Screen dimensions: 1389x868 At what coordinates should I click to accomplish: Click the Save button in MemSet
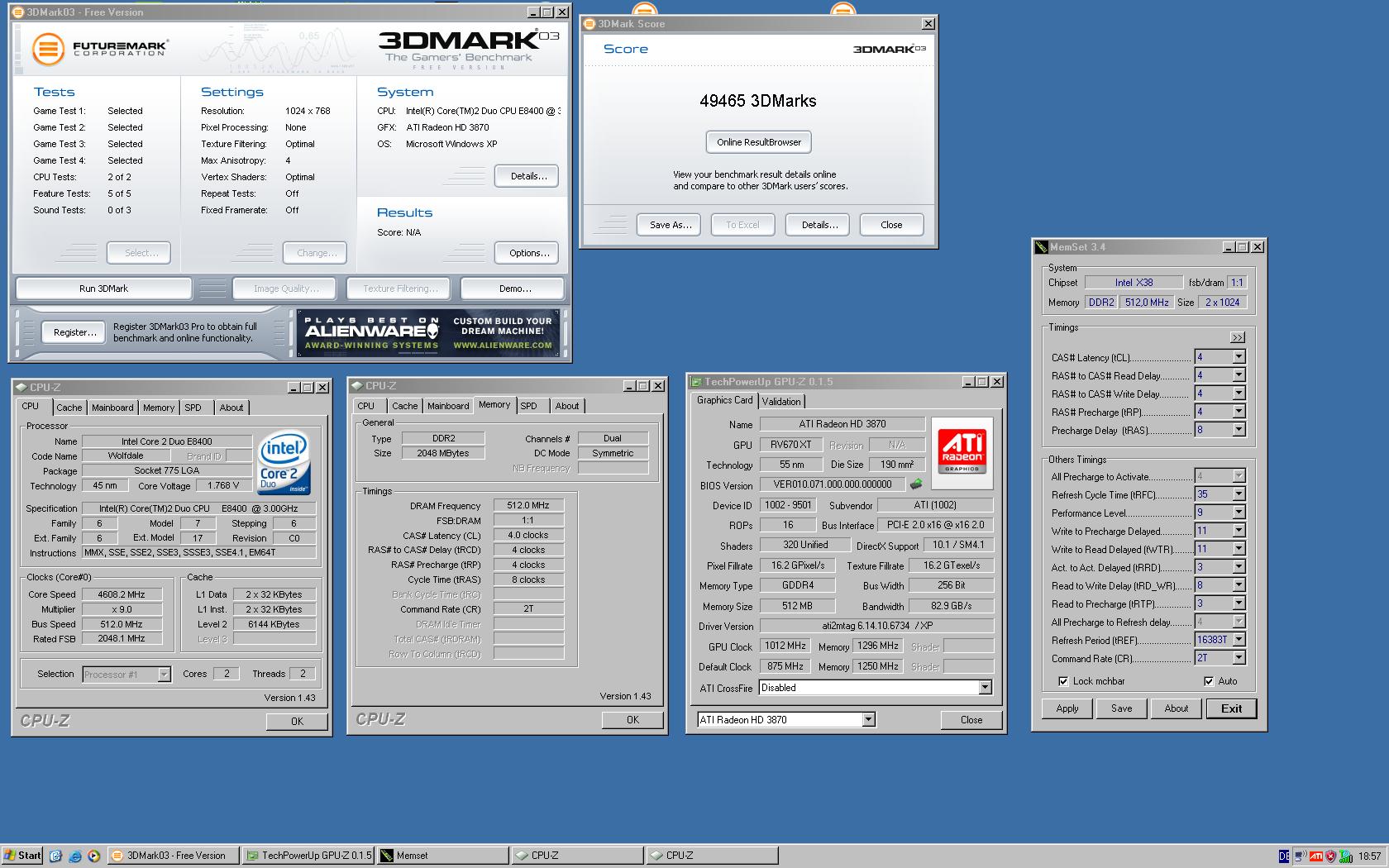tap(1122, 708)
